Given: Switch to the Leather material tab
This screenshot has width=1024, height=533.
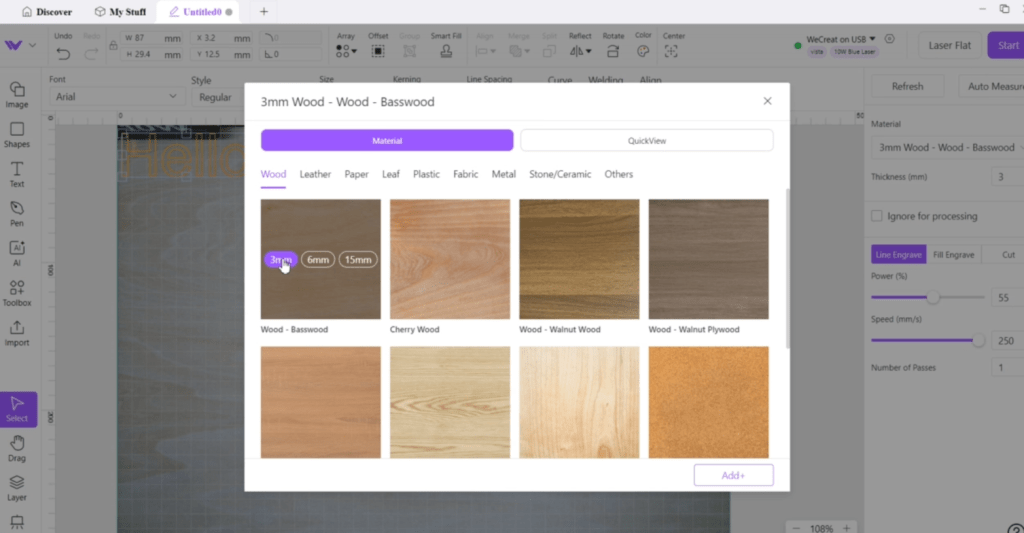Looking at the screenshot, I should [x=315, y=174].
